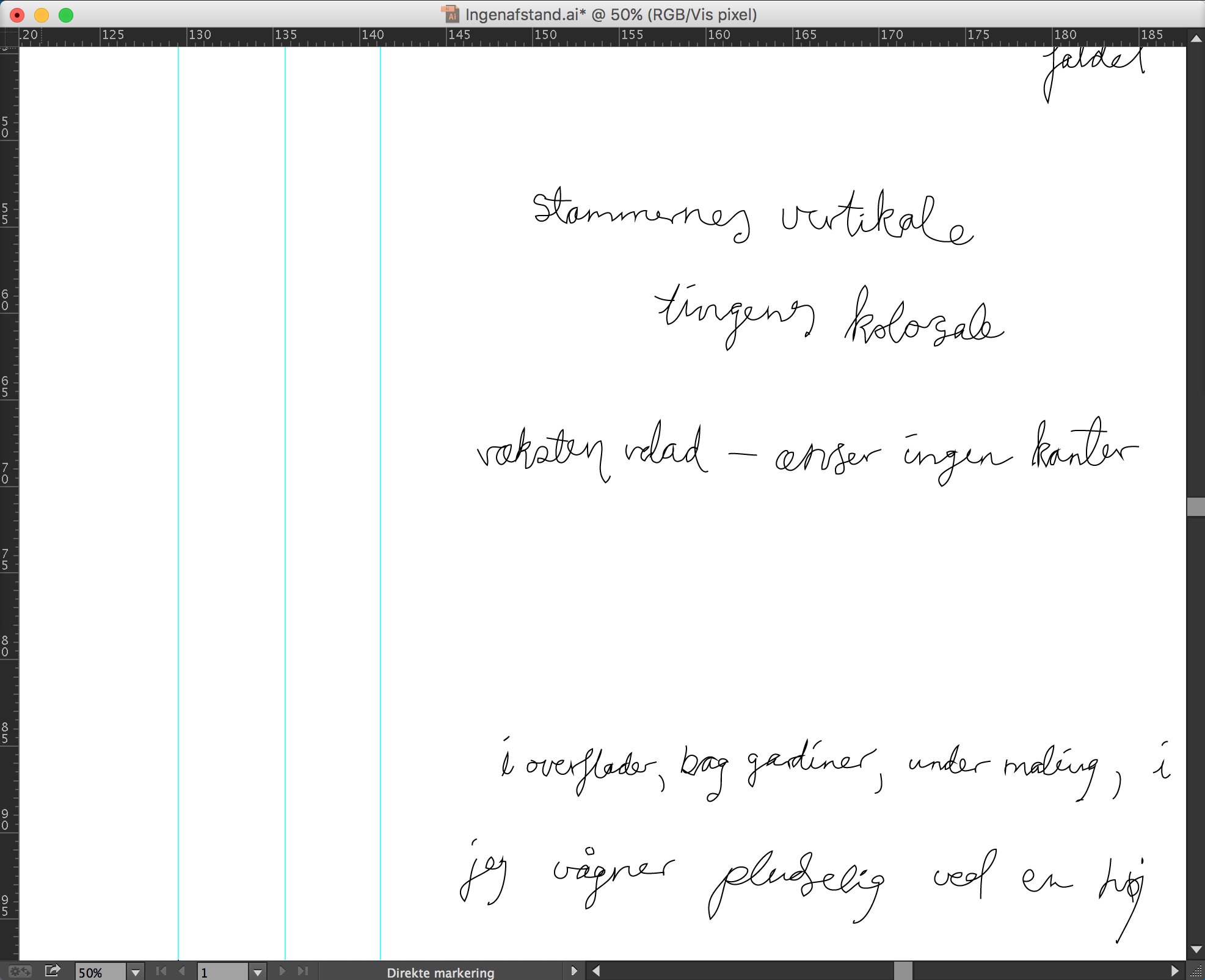This screenshot has height=980, width=1205.
Task: Go to next artboard arrow
Action: 282,971
